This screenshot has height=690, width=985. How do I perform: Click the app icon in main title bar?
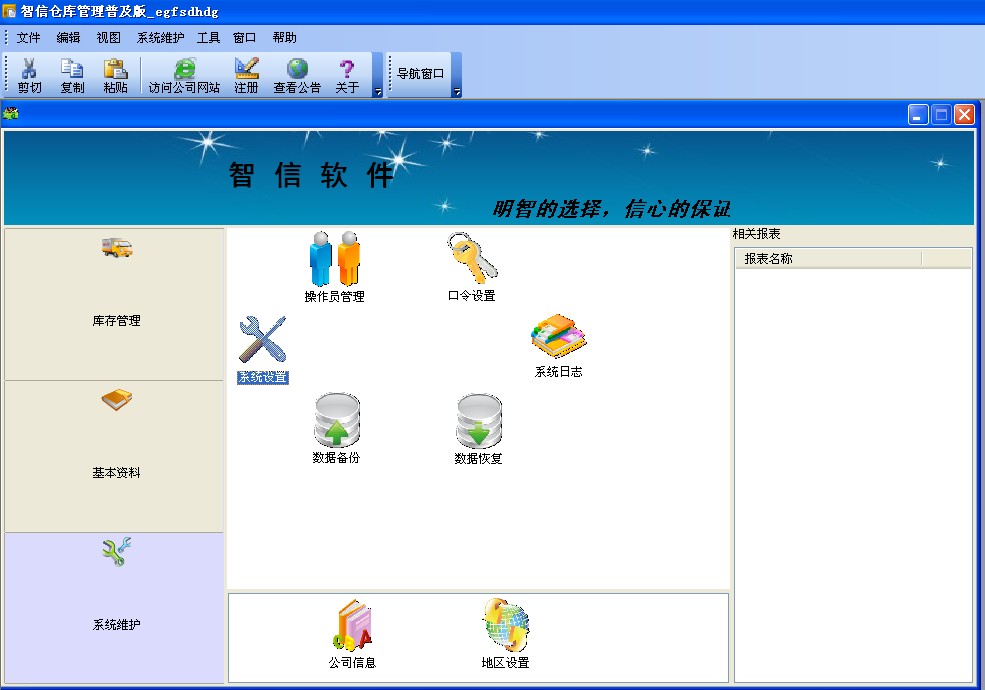pyautogui.click(x=9, y=11)
